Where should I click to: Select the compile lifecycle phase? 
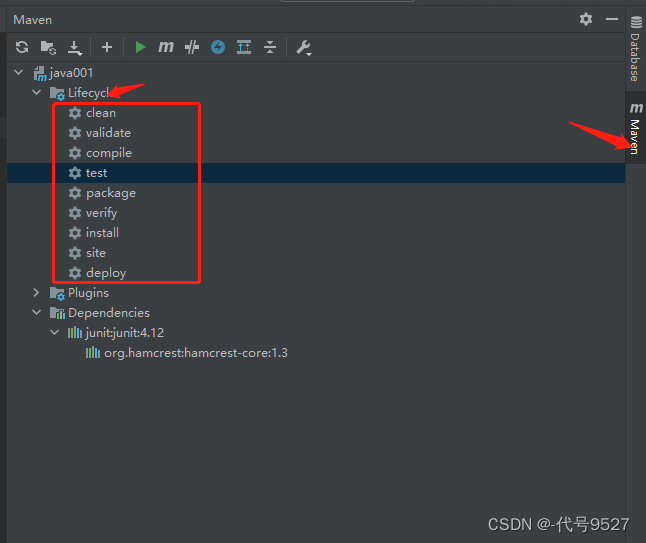tap(100, 153)
